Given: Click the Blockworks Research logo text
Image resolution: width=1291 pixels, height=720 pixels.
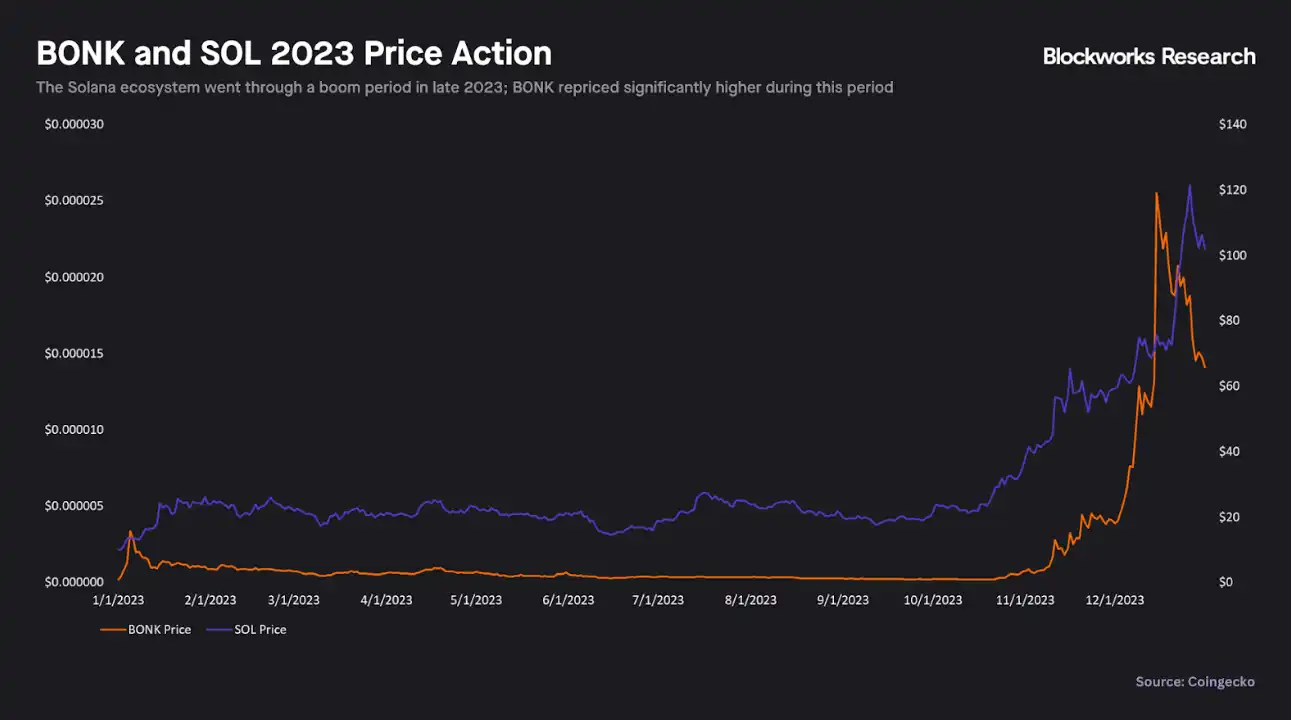Looking at the screenshot, I should pos(1149,56).
